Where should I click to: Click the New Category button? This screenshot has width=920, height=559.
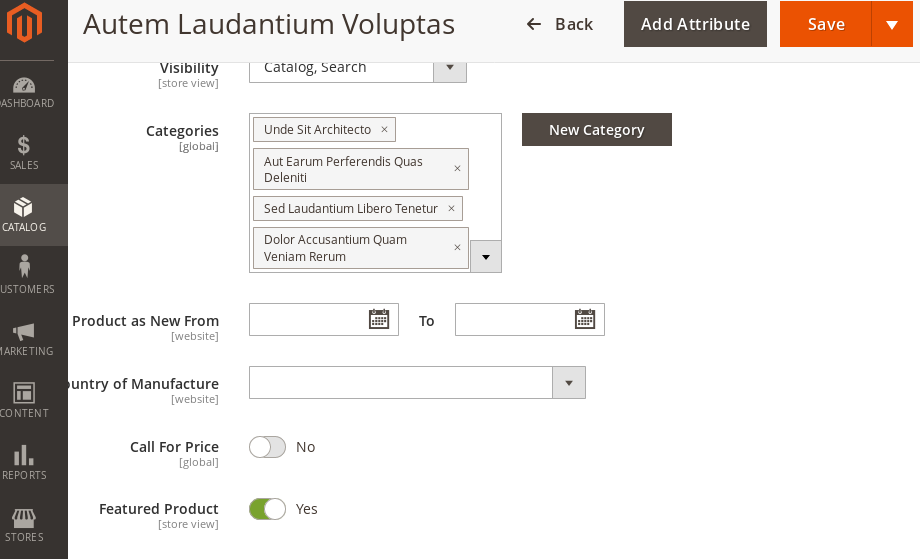pyautogui.click(x=597, y=130)
